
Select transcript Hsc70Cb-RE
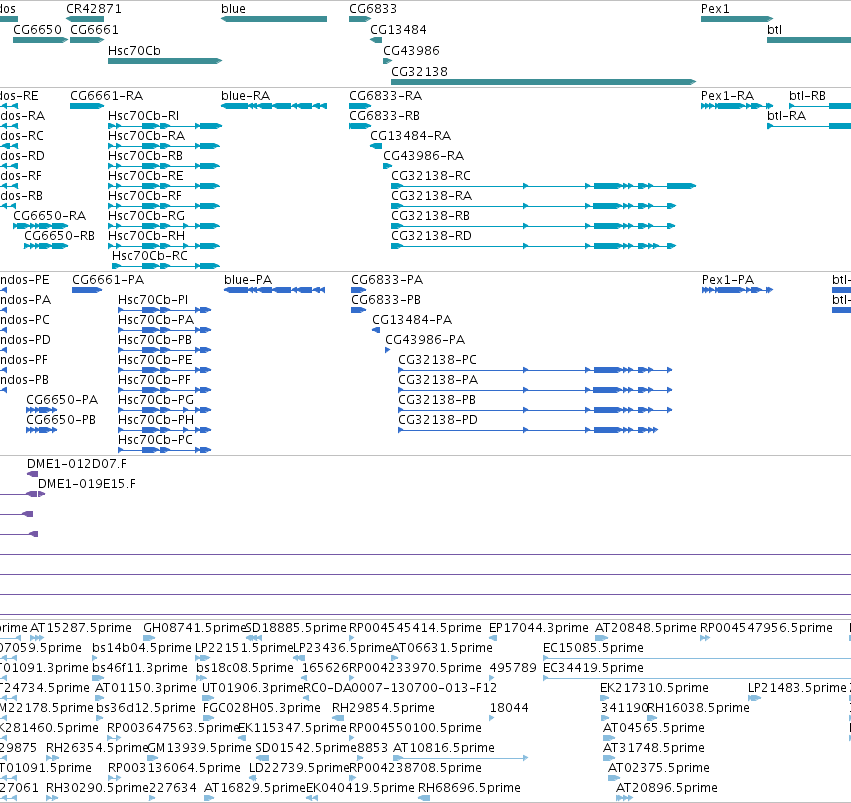coord(145,176)
